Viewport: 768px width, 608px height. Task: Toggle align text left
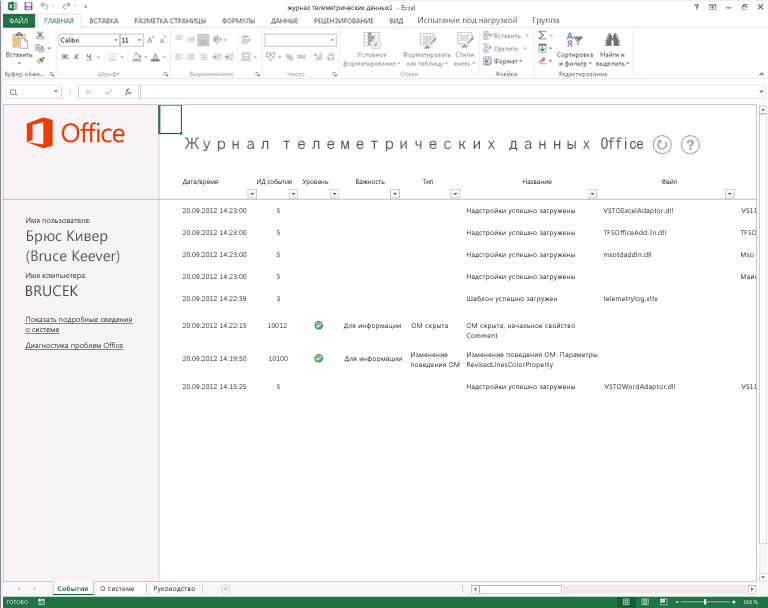click(179, 57)
